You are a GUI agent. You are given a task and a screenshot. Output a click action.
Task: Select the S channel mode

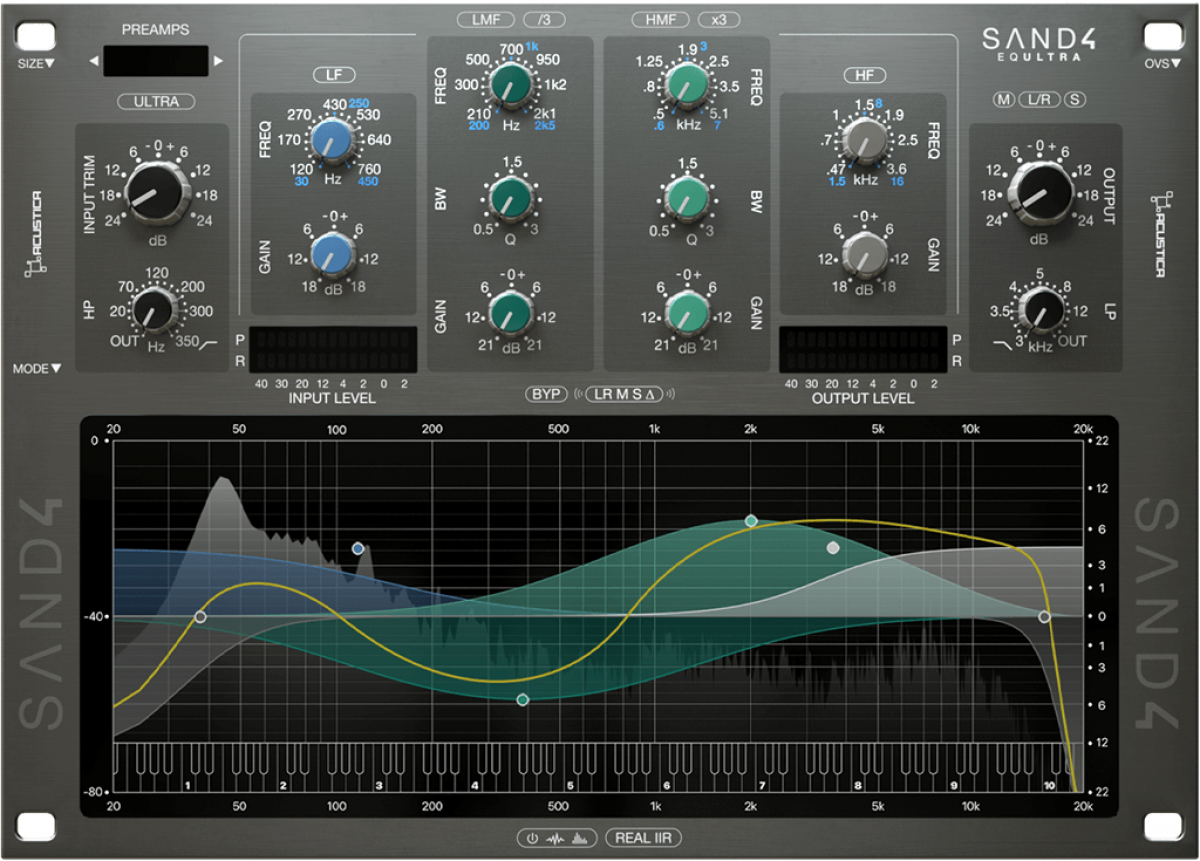1075,99
